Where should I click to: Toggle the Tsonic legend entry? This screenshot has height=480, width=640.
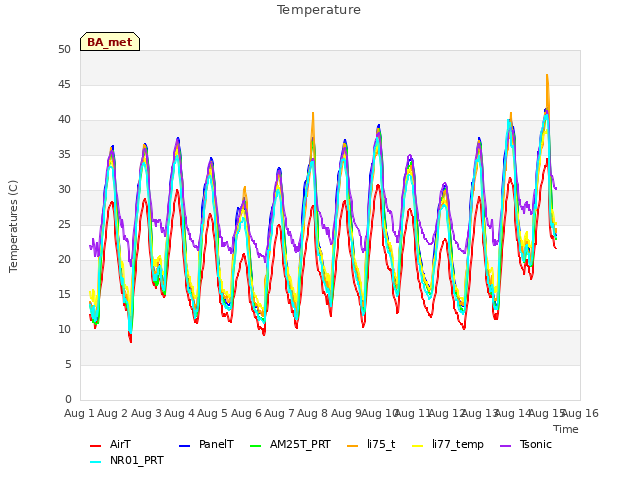point(526,444)
